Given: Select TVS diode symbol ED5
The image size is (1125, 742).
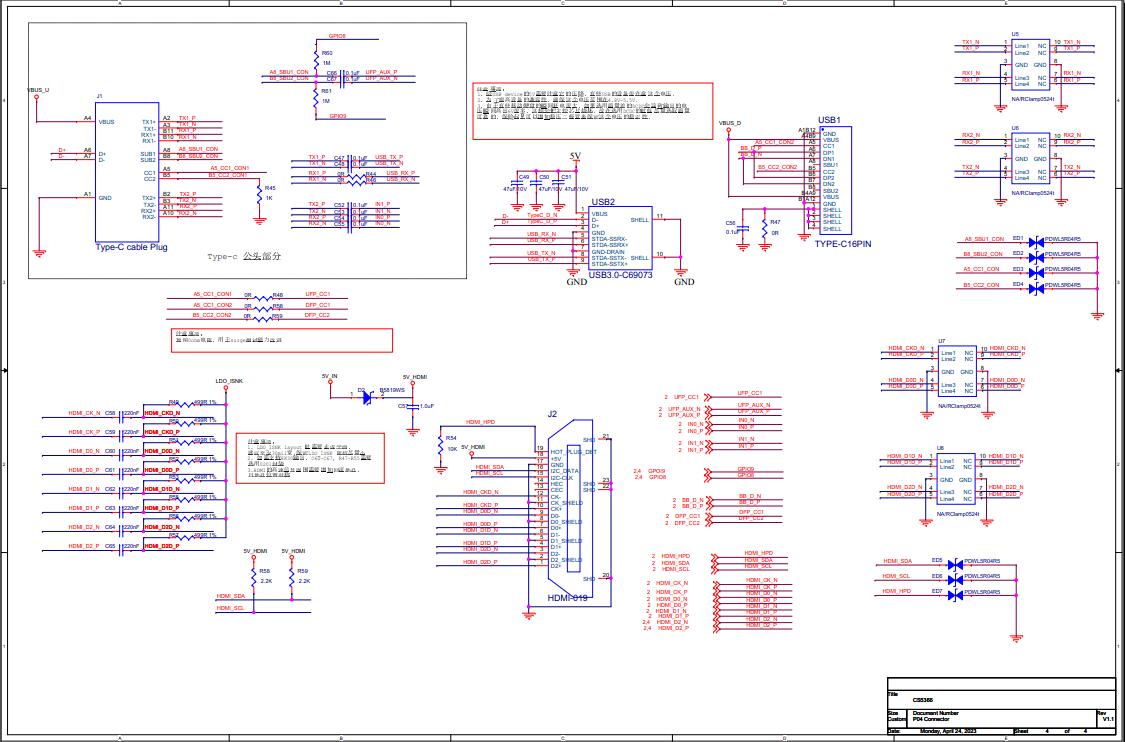Looking at the screenshot, I should coord(955,565).
